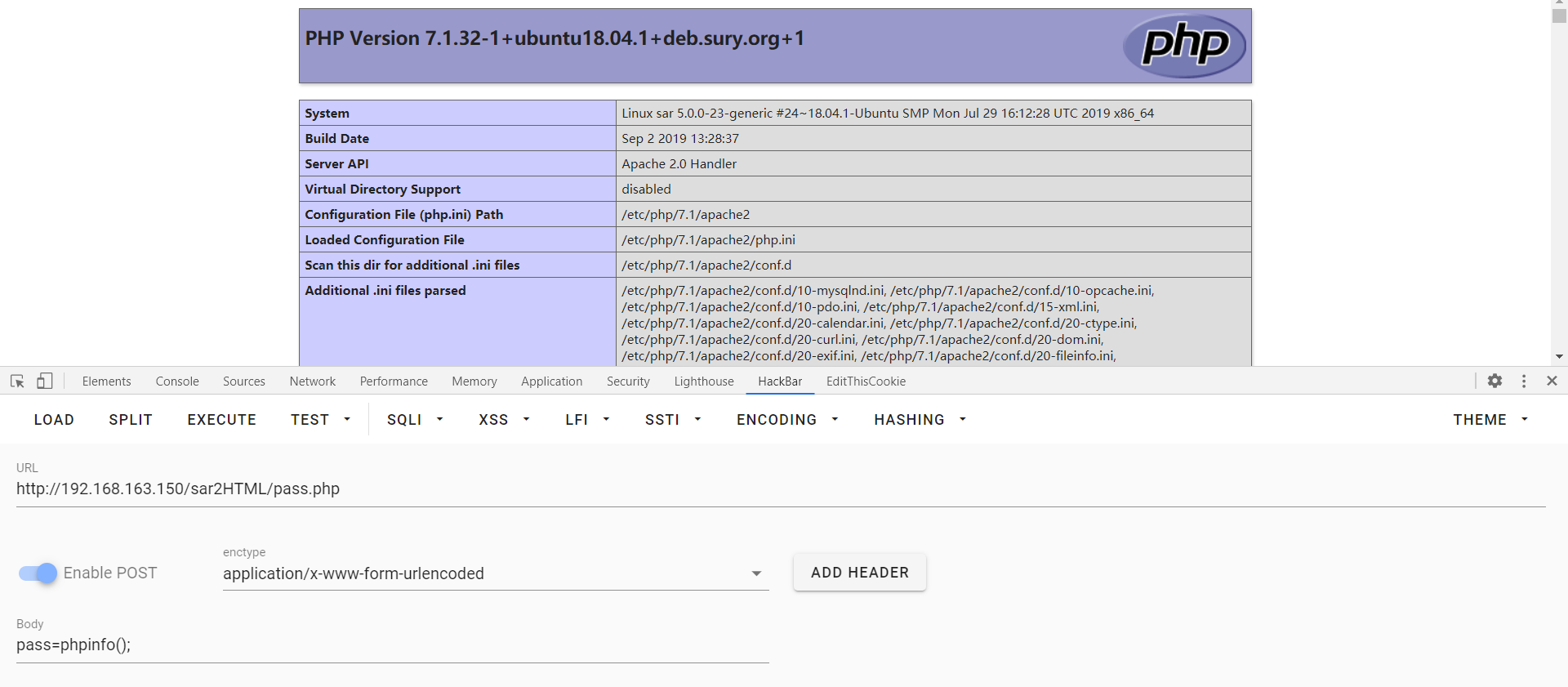Image resolution: width=1568 pixels, height=687 pixels.
Task: Click the 'Additional .ini files parsed' label
Action: 385,291
